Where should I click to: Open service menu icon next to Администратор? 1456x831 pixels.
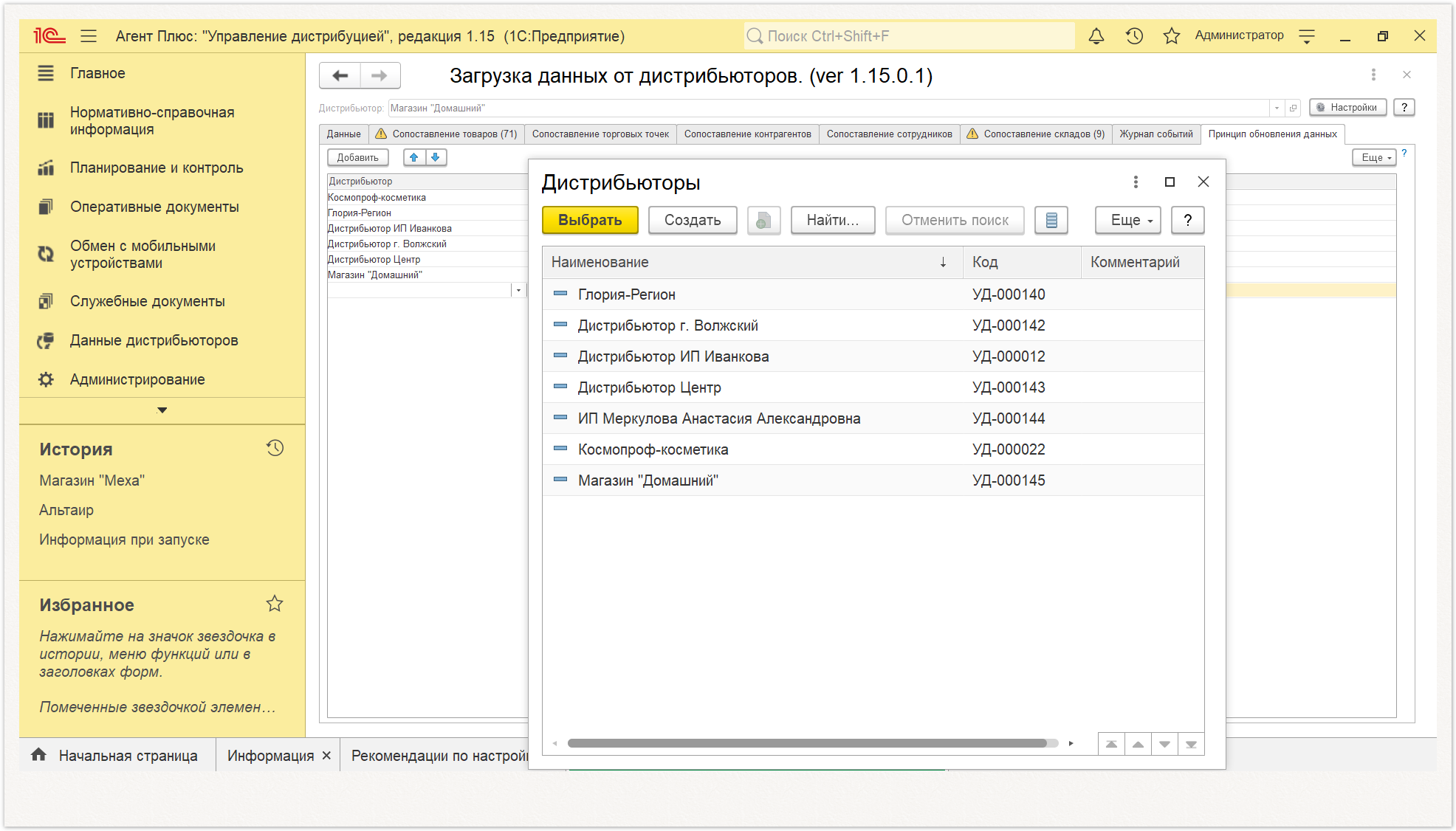[1307, 35]
